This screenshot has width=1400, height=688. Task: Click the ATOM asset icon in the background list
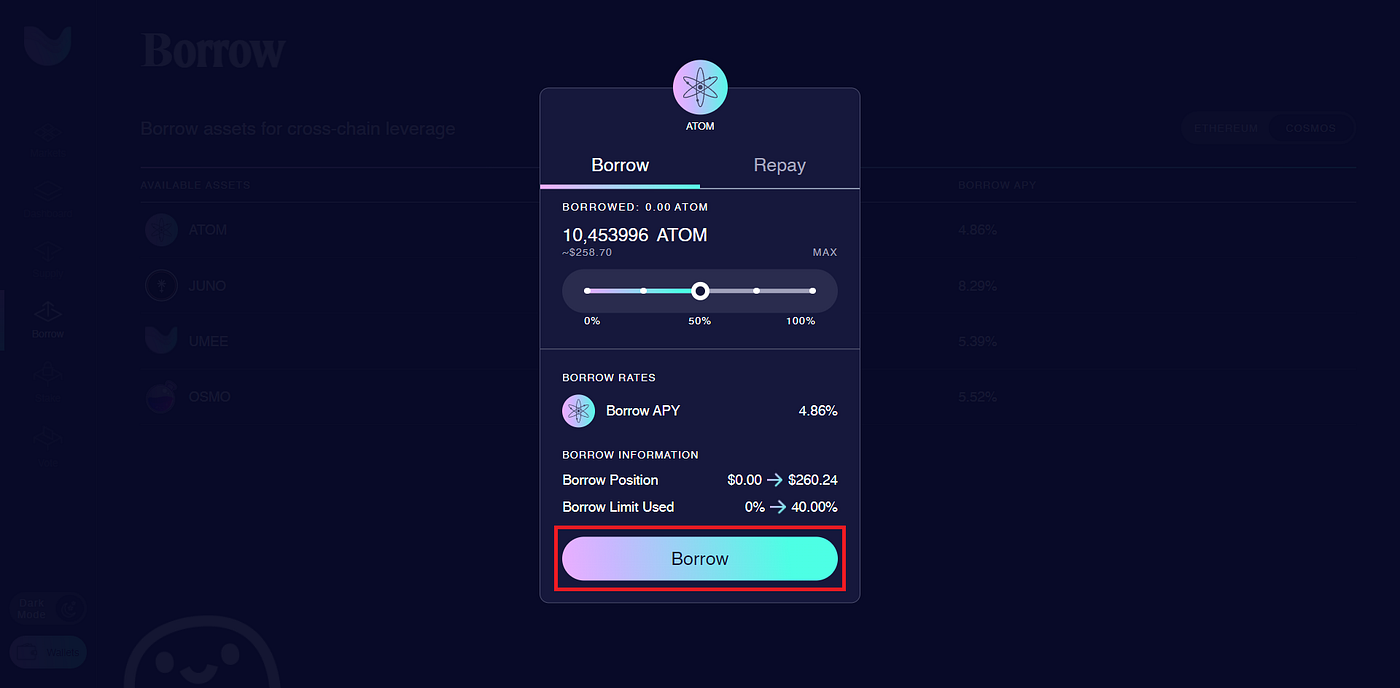point(161,230)
